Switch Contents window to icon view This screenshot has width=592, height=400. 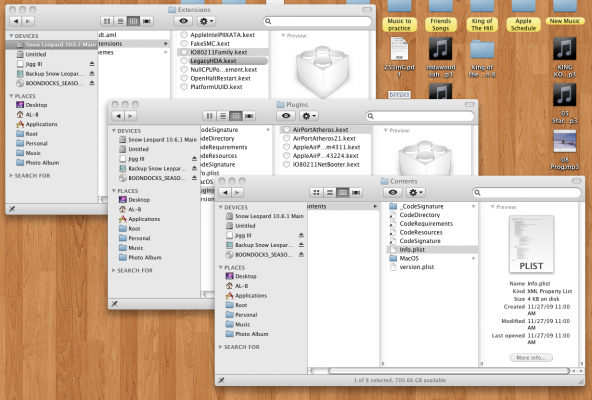[316, 193]
